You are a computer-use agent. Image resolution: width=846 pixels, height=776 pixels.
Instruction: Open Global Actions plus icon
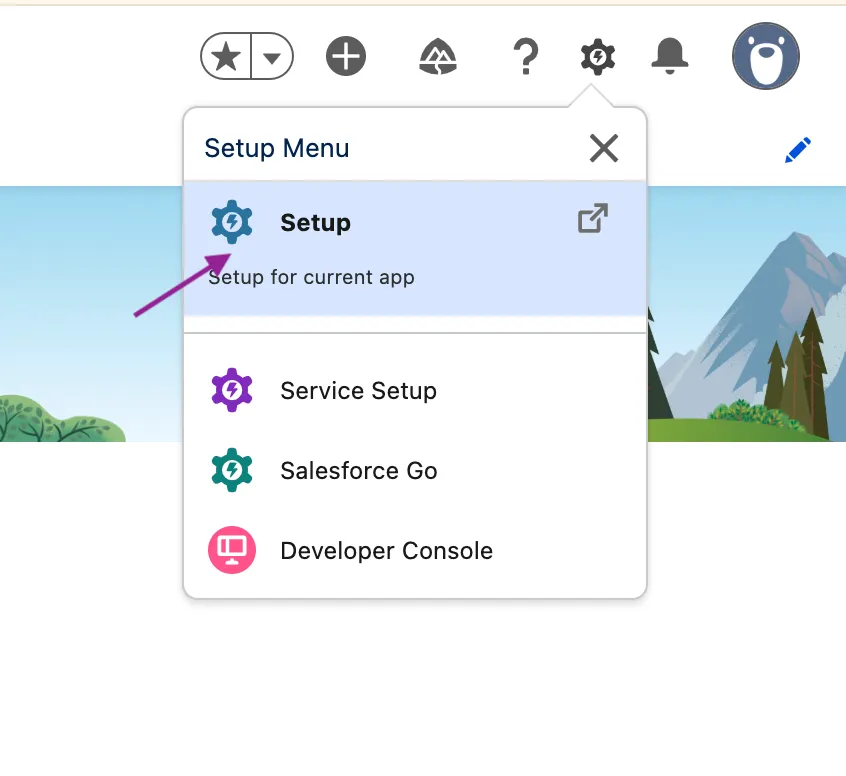(x=346, y=57)
